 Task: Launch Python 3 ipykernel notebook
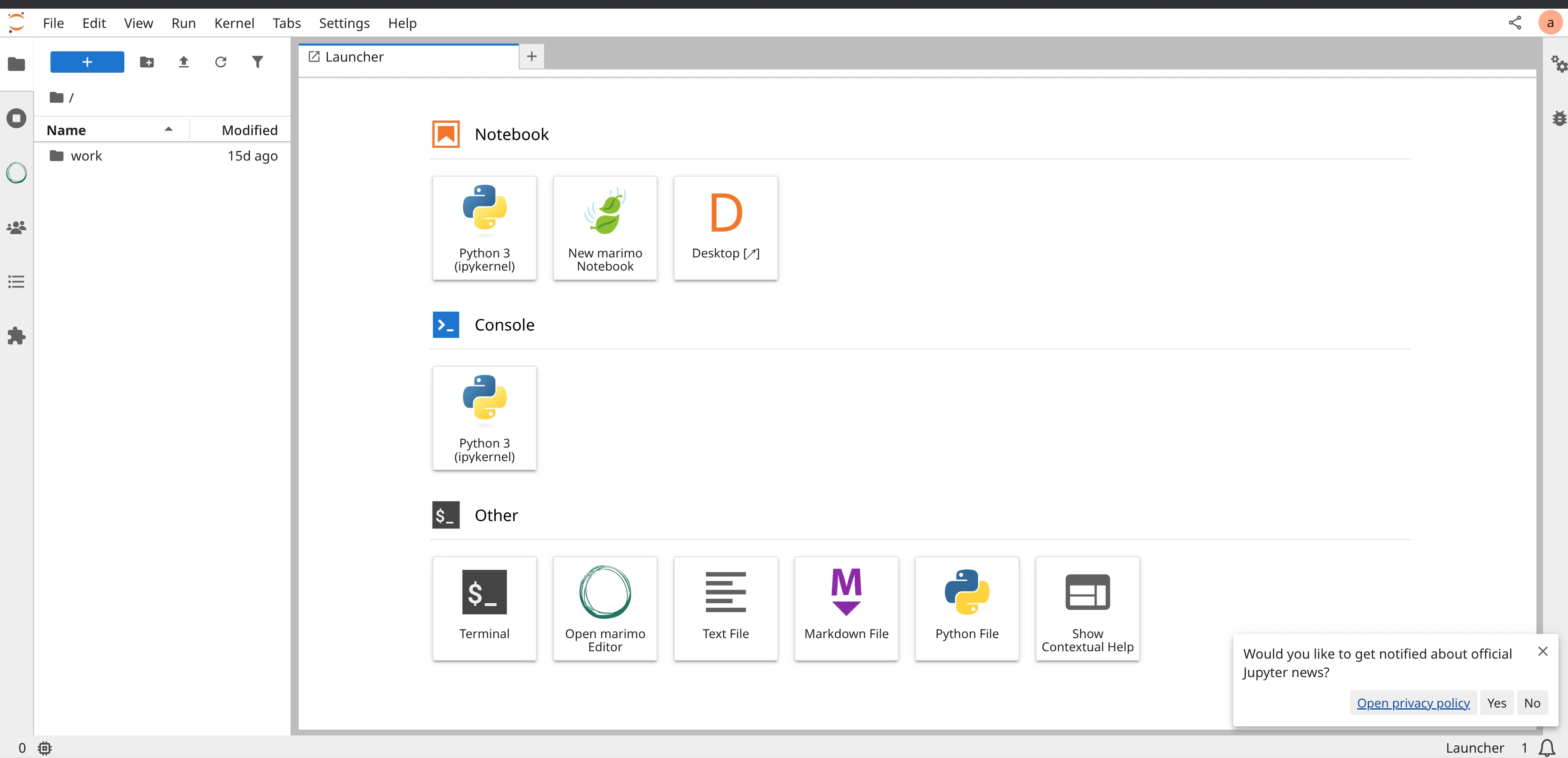coord(485,228)
